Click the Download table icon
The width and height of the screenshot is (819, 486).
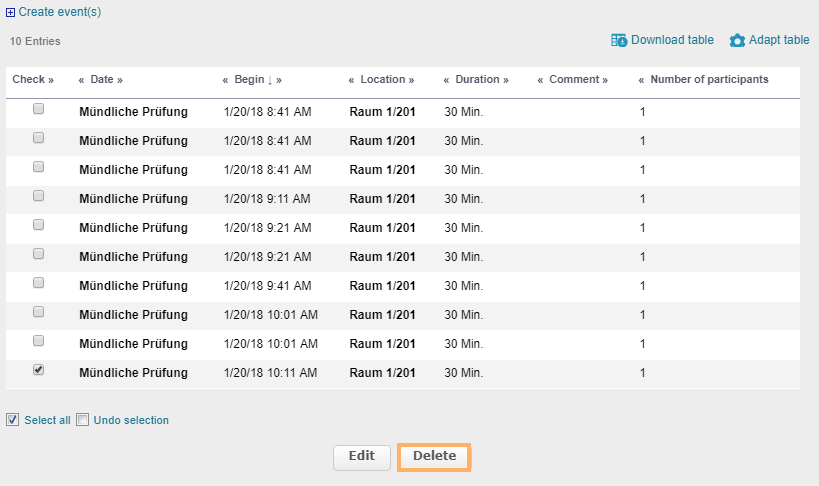(x=620, y=41)
